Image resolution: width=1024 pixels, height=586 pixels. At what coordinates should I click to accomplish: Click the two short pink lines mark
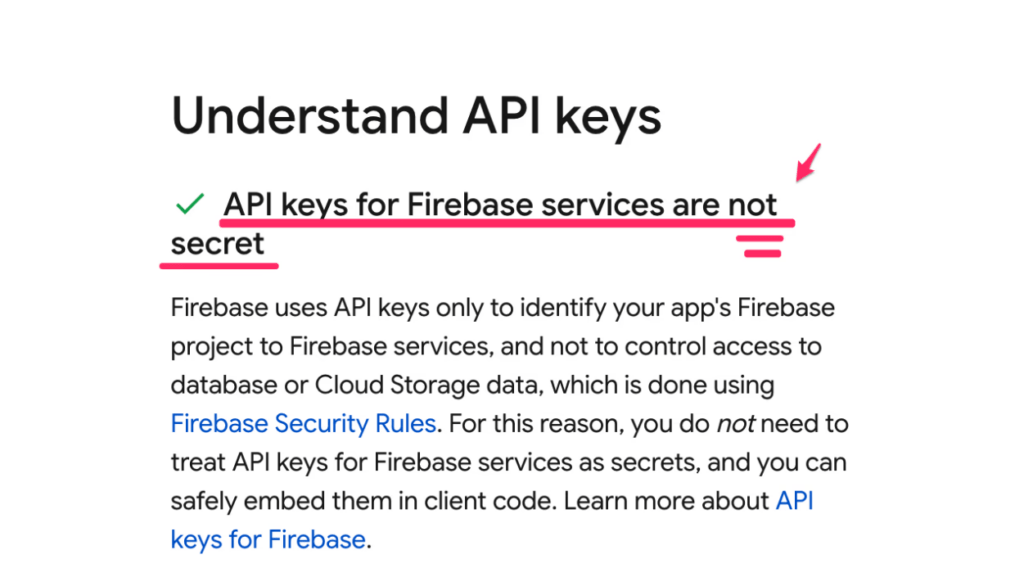click(760, 246)
